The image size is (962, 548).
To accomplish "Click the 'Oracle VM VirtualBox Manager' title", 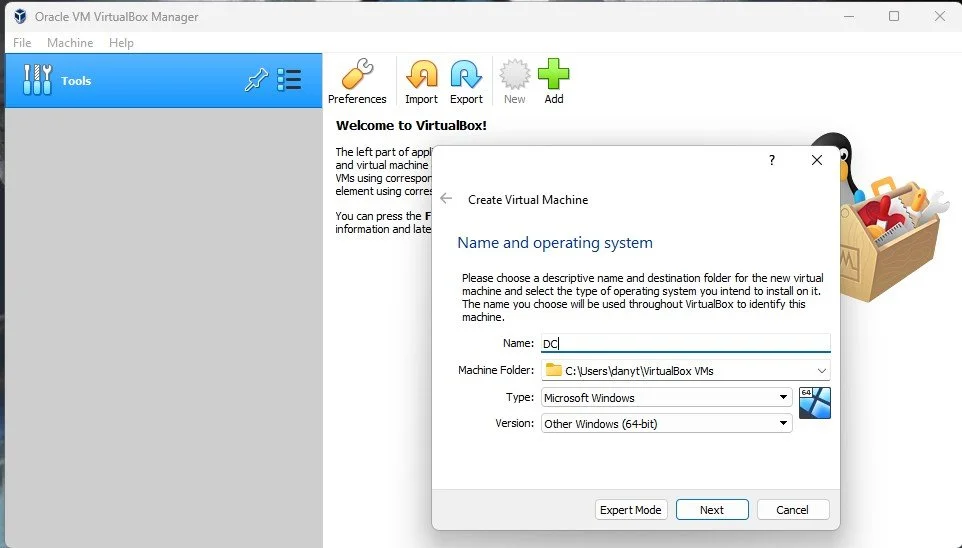I will (117, 17).
